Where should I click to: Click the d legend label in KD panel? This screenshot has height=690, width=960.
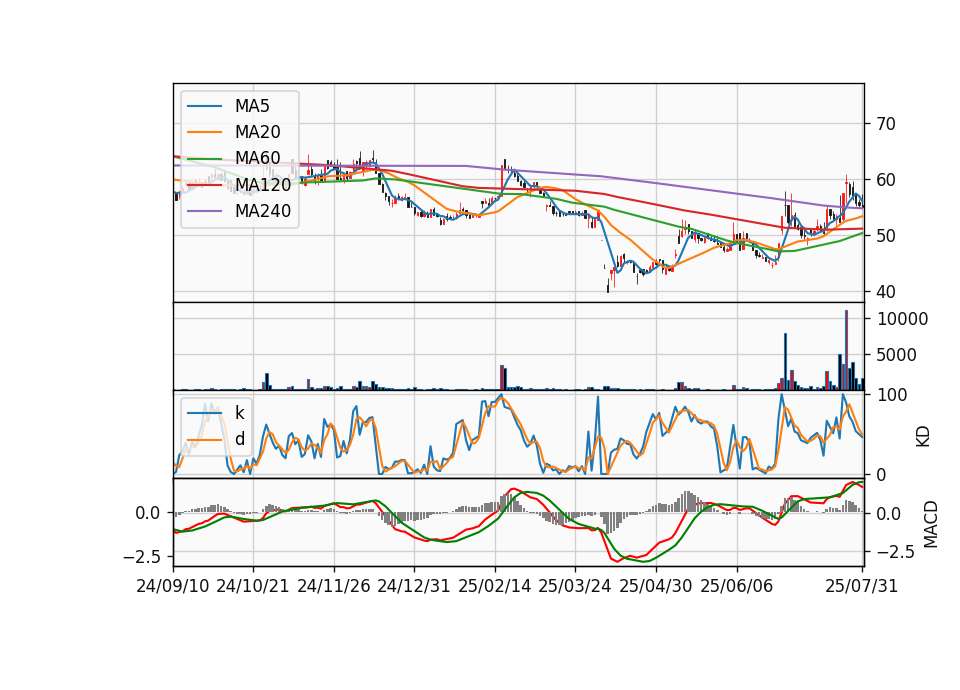click(240, 438)
